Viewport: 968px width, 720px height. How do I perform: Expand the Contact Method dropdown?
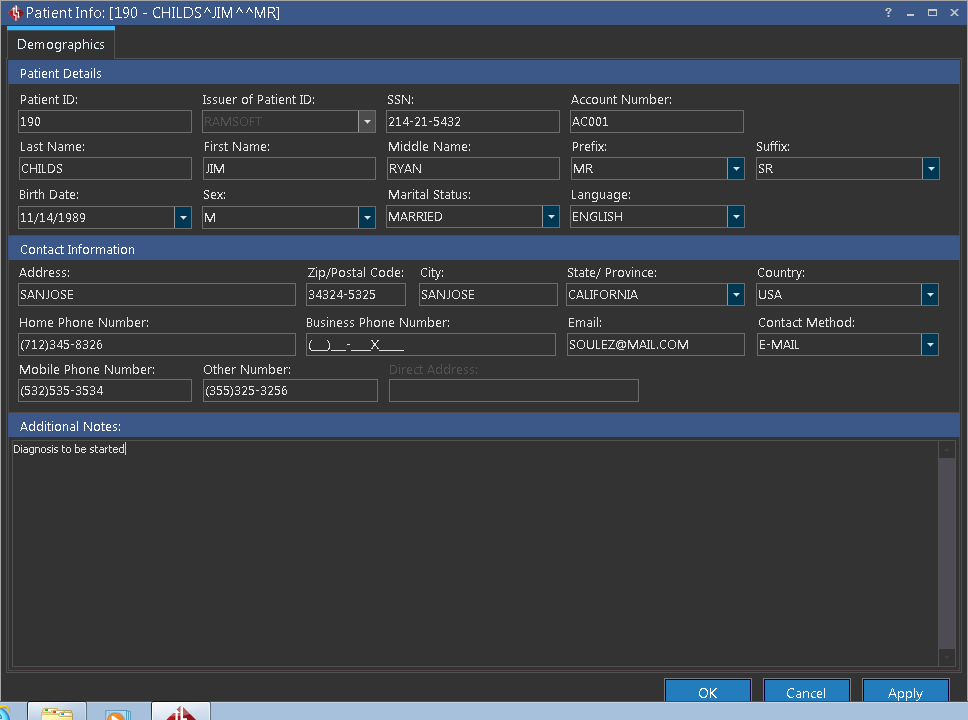pyautogui.click(x=931, y=345)
